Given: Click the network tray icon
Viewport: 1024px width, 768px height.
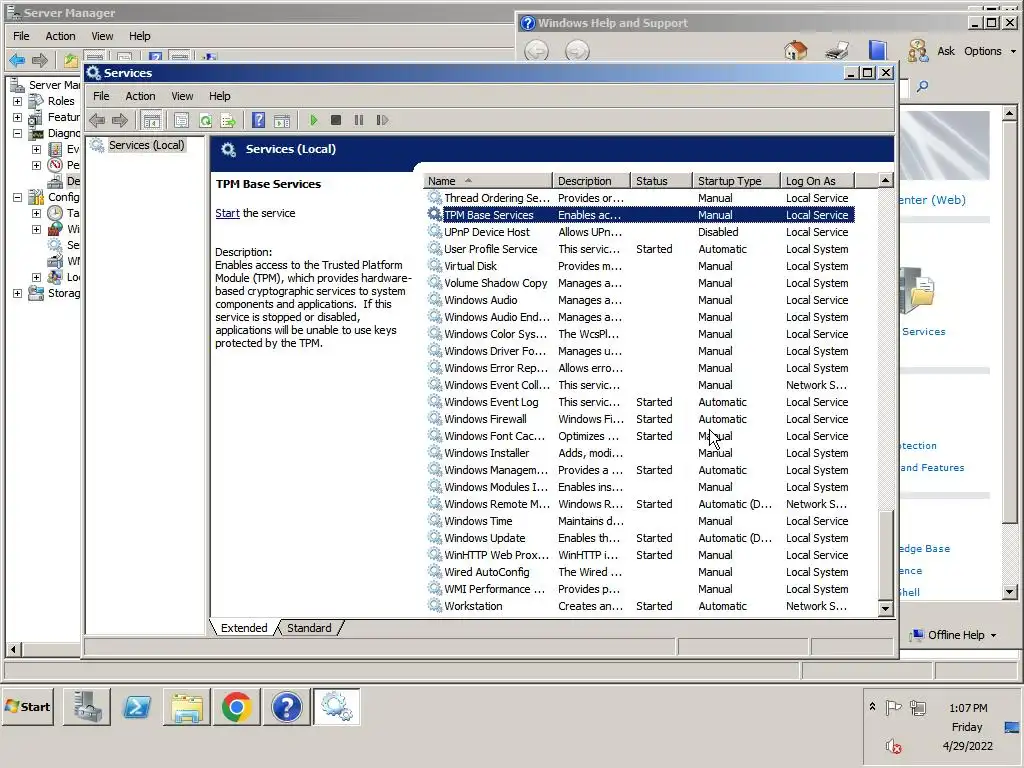Looking at the screenshot, I should (x=918, y=707).
